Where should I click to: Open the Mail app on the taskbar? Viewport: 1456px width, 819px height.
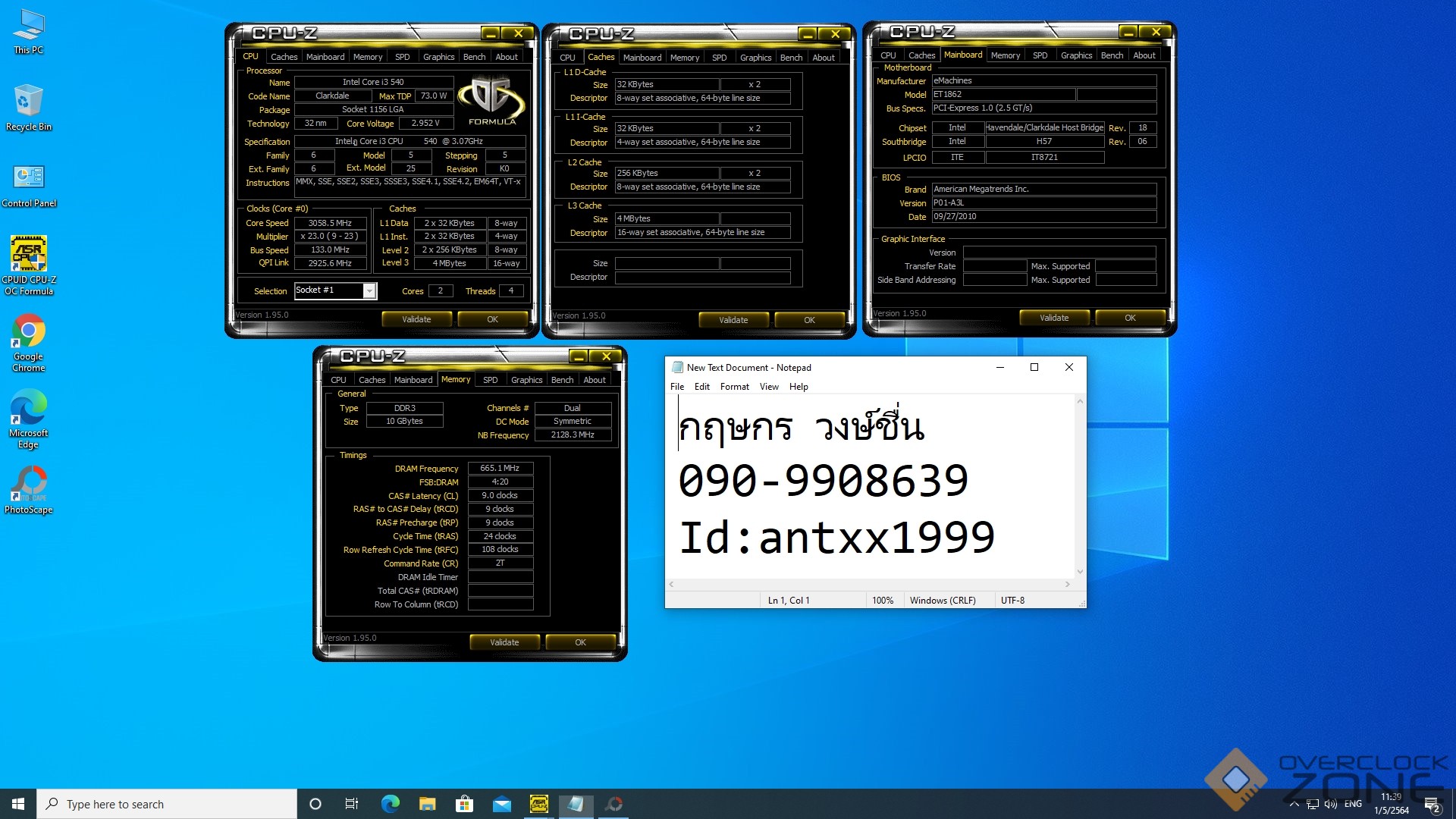click(x=501, y=804)
